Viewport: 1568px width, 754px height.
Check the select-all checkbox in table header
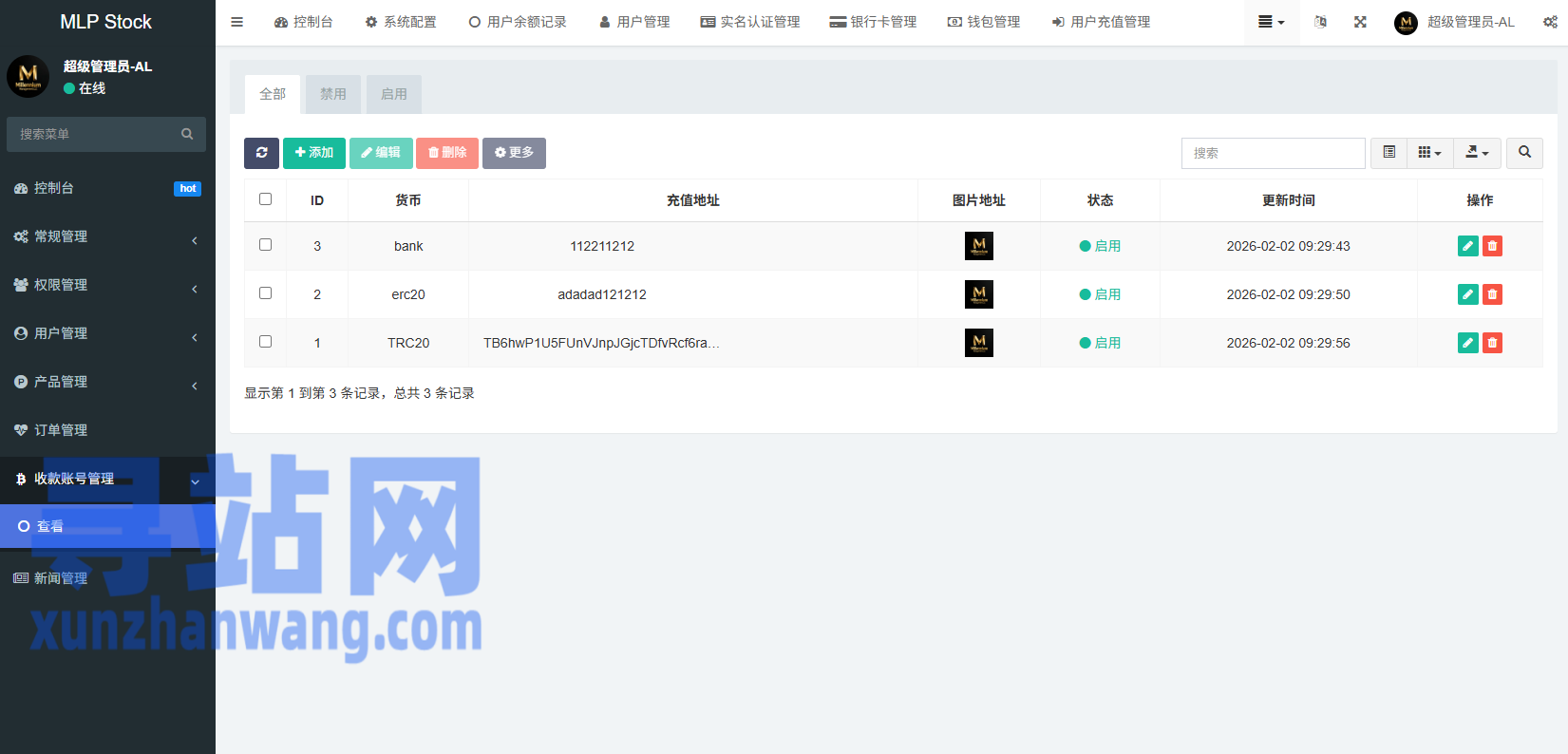[266, 199]
